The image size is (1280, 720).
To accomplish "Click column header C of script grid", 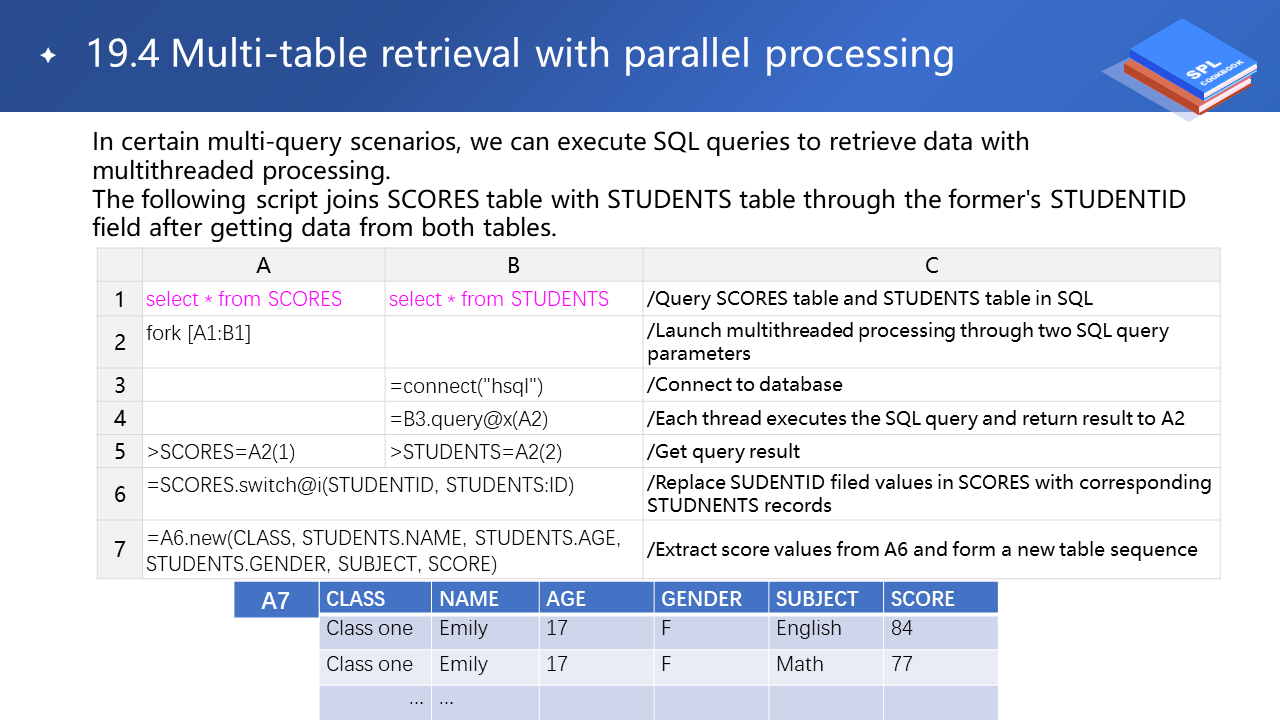I will pos(931,265).
